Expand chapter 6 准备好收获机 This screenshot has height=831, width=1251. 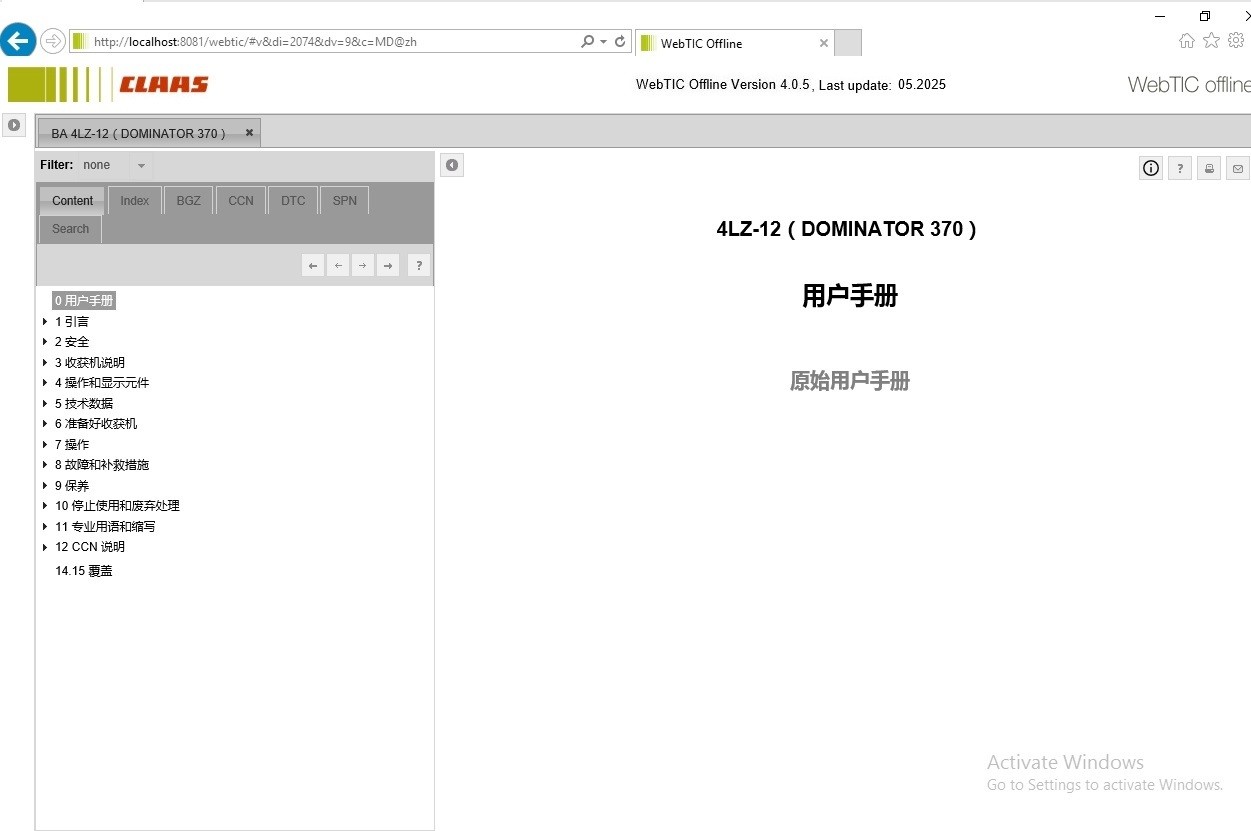(45, 424)
